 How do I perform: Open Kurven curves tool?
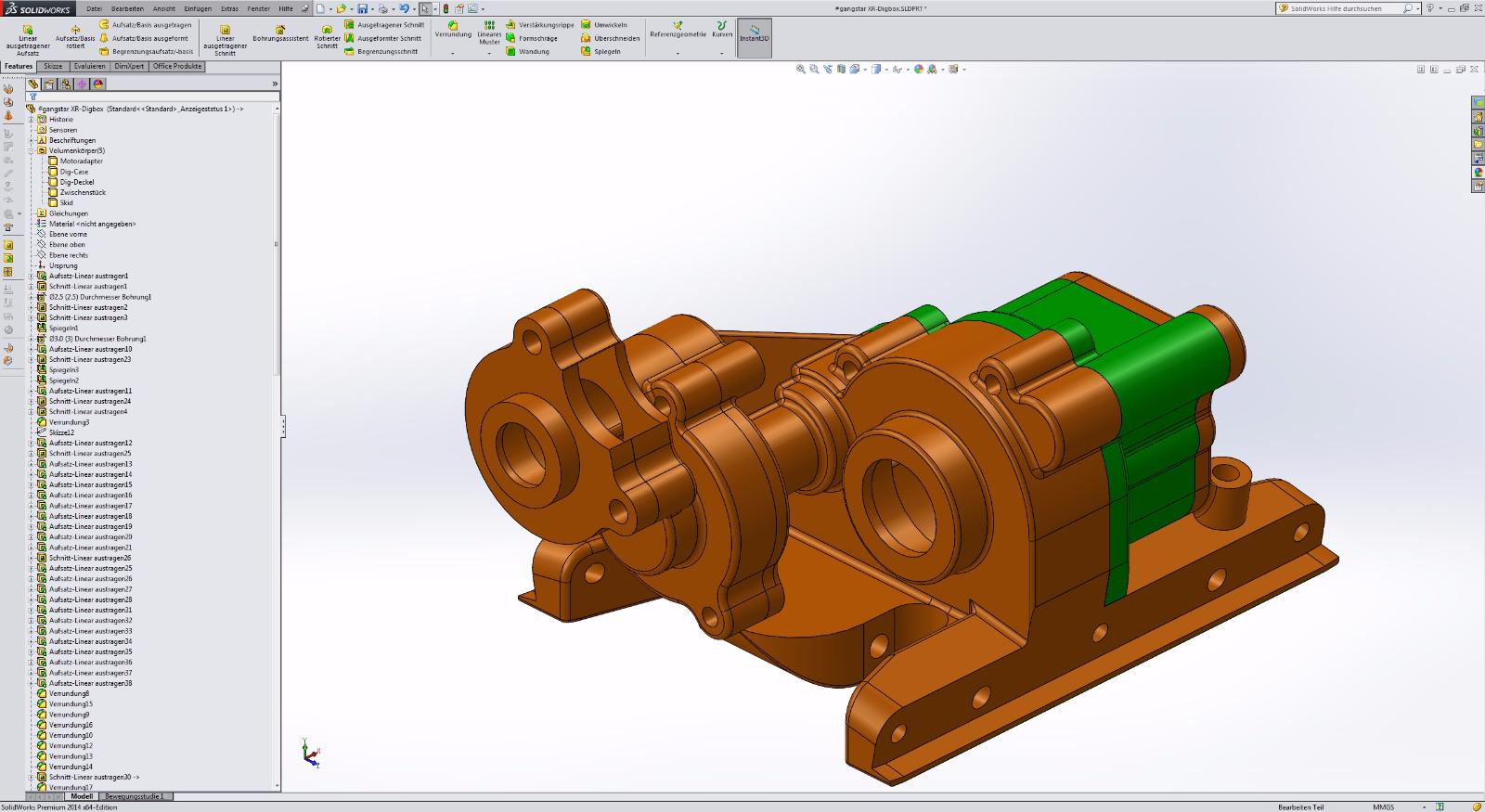tap(722, 29)
